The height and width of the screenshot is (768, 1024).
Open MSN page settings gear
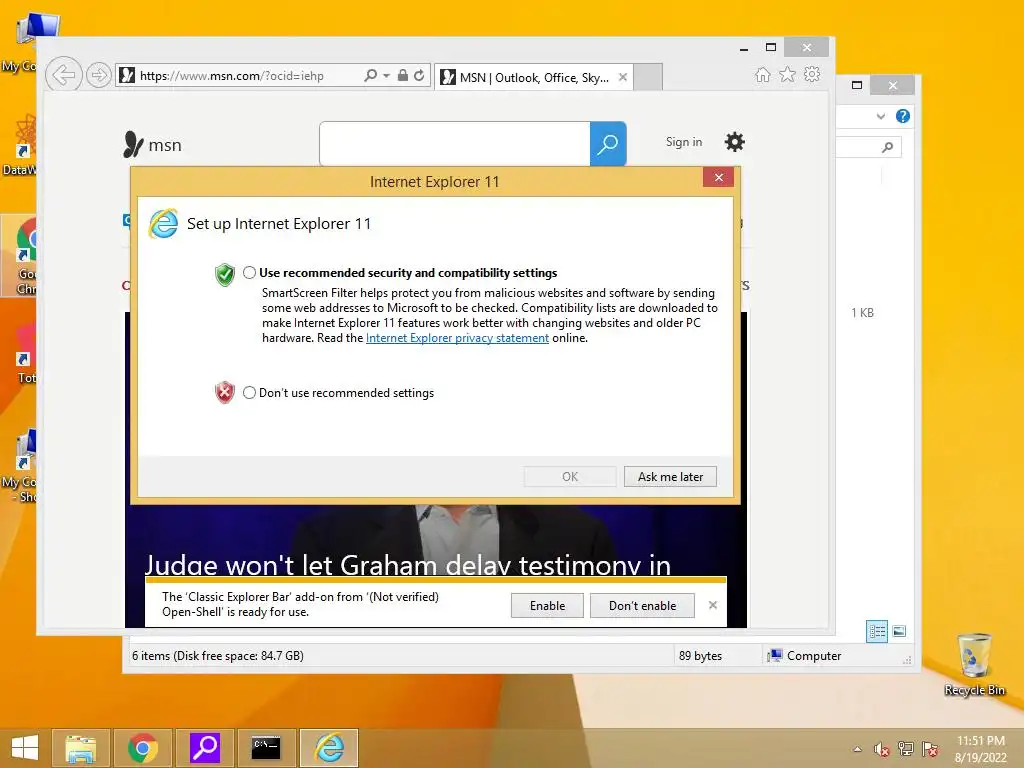pos(735,142)
